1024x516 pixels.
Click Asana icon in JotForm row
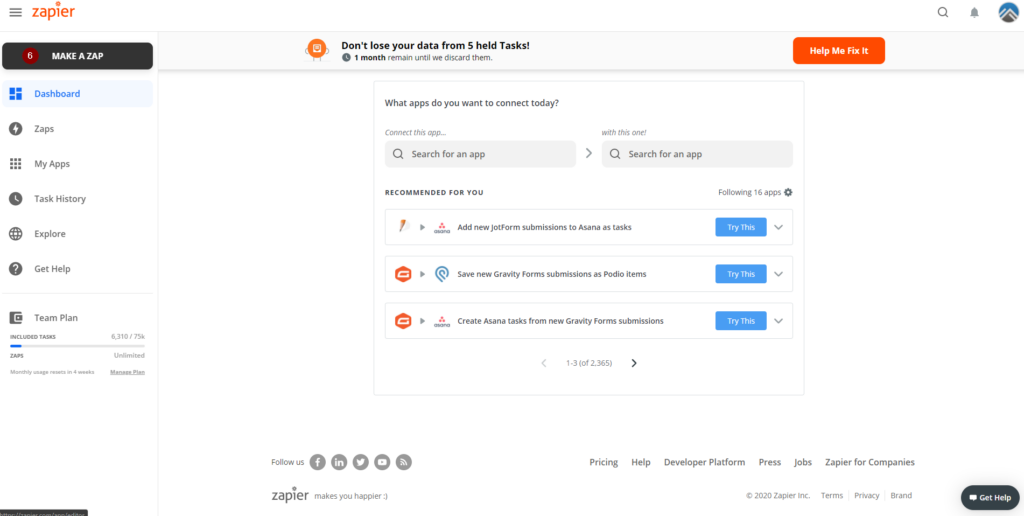click(442, 227)
